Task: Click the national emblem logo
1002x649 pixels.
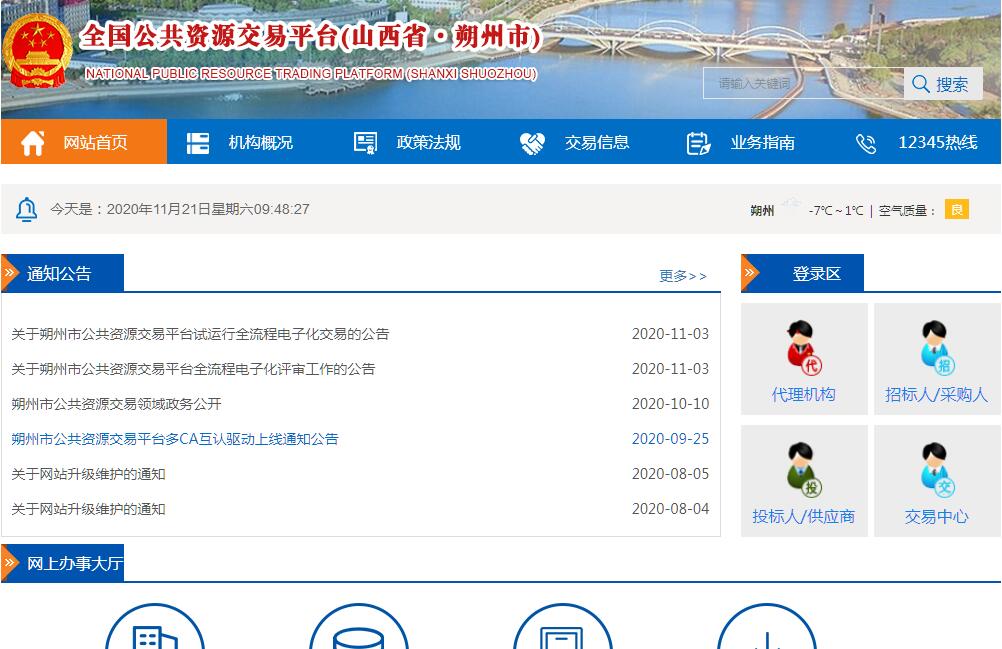Action: click(x=37, y=52)
